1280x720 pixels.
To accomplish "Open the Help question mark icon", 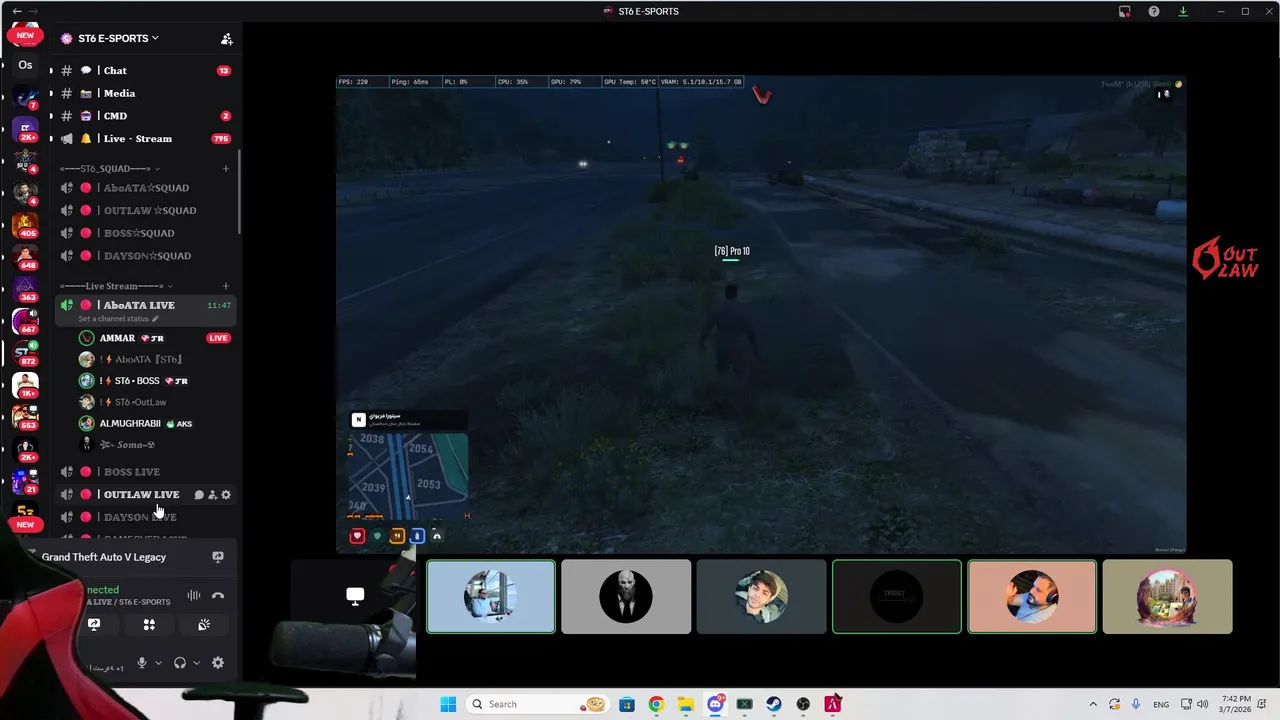I will [x=1154, y=11].
